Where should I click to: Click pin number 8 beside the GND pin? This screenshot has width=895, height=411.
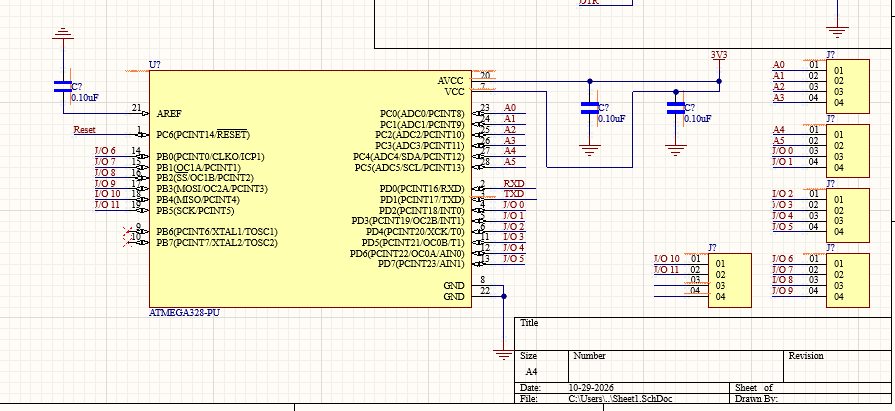483,280
